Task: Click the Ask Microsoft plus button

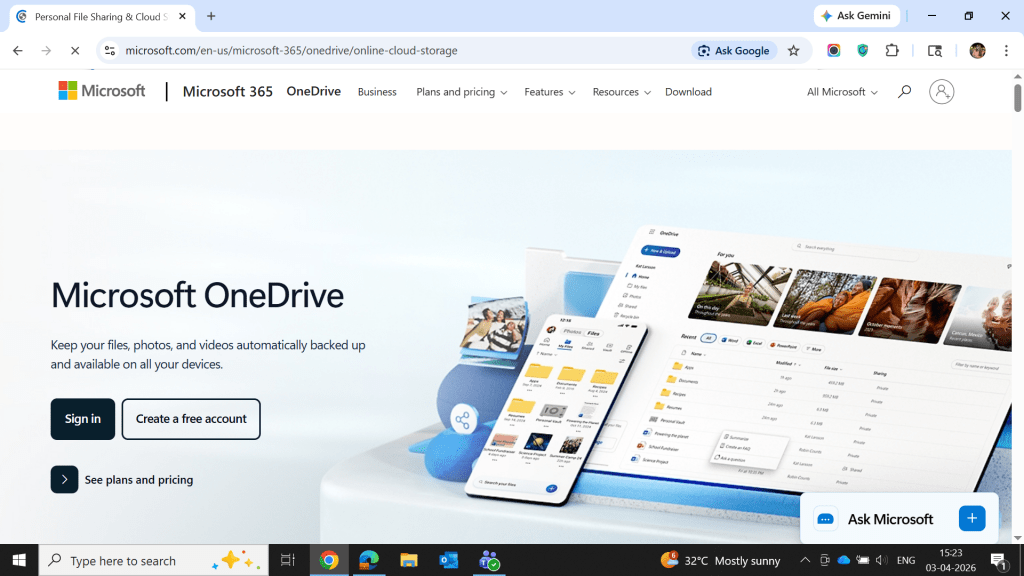Action: tap(971, 518)
